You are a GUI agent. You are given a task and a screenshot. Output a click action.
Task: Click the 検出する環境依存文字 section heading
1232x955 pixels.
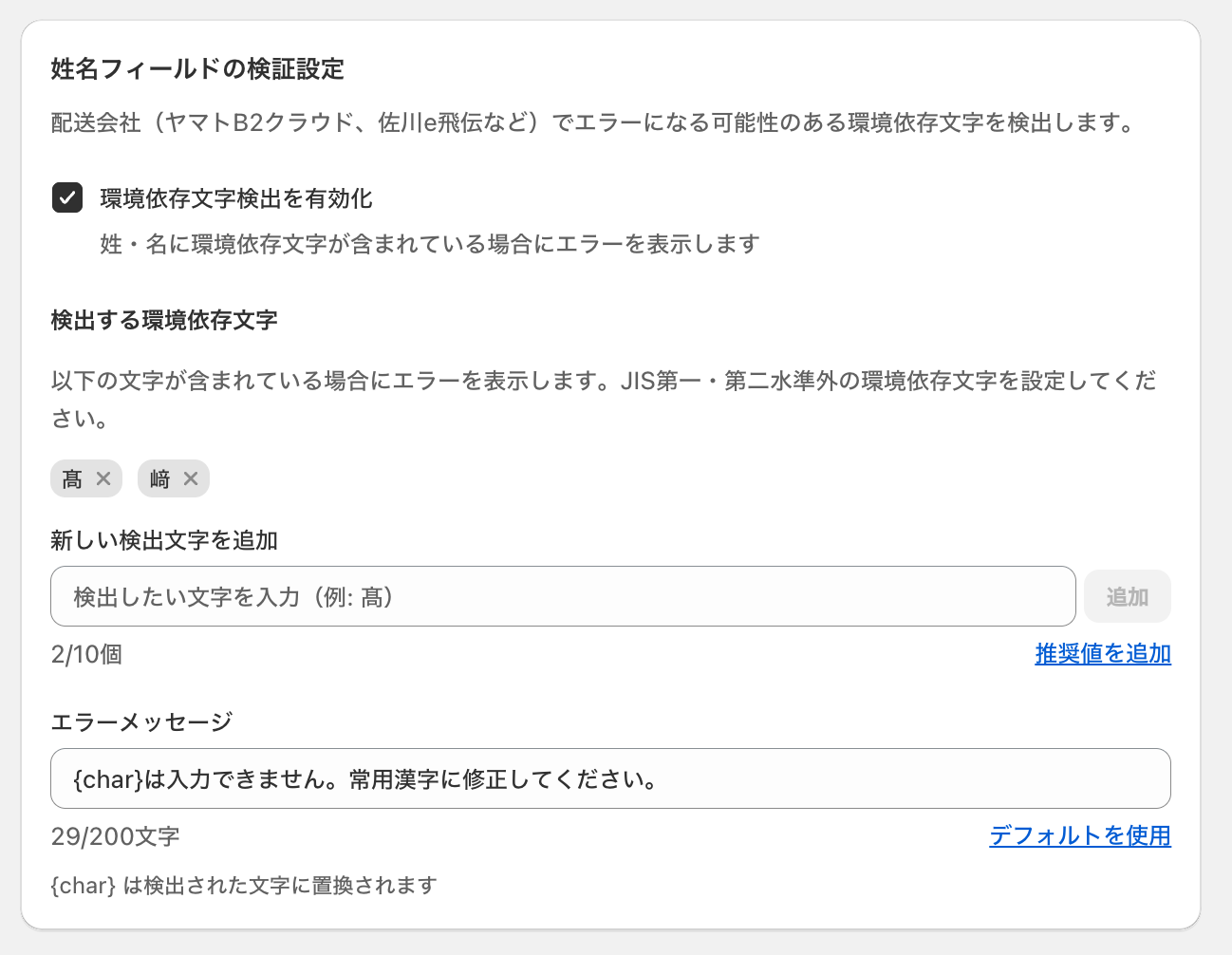(164, 320)
